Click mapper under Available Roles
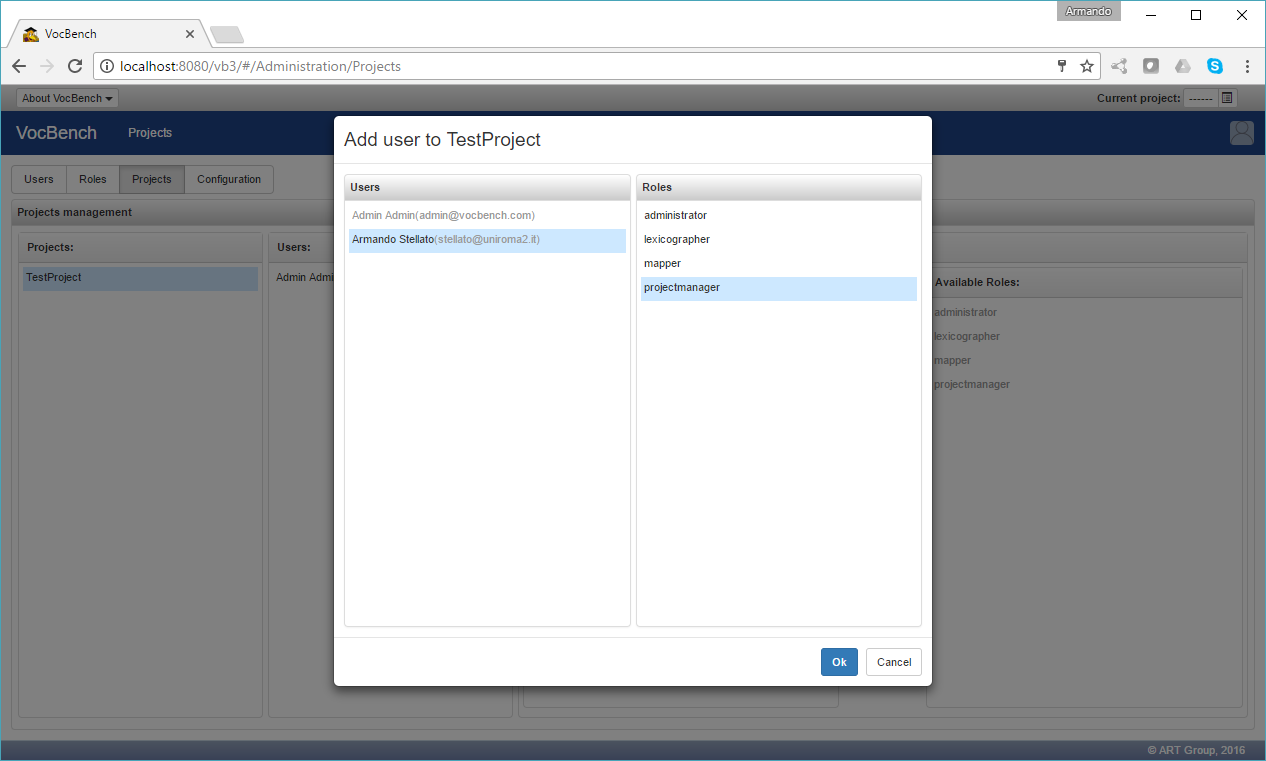The height and width of the screenshot is (761, 1266). [x=953, y=361]
